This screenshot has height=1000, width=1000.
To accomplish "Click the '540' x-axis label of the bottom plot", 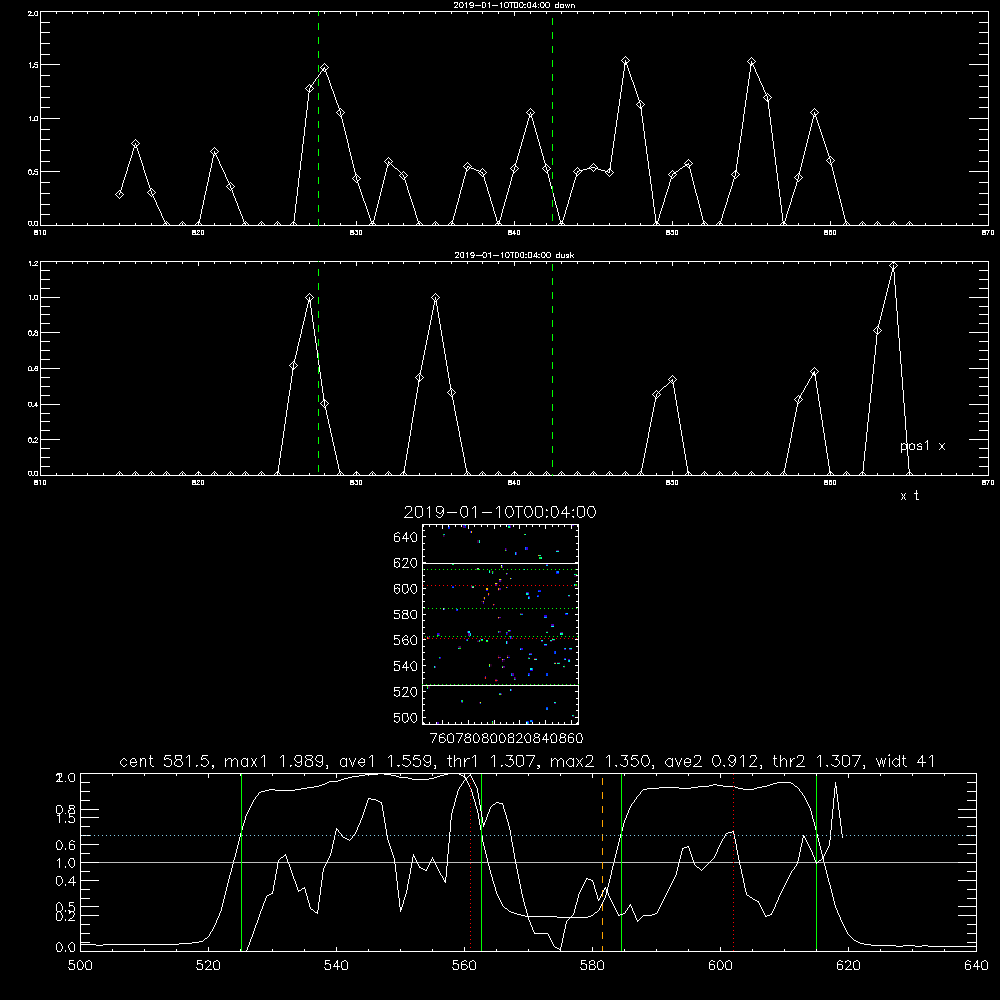I will [x=336, y=966].
